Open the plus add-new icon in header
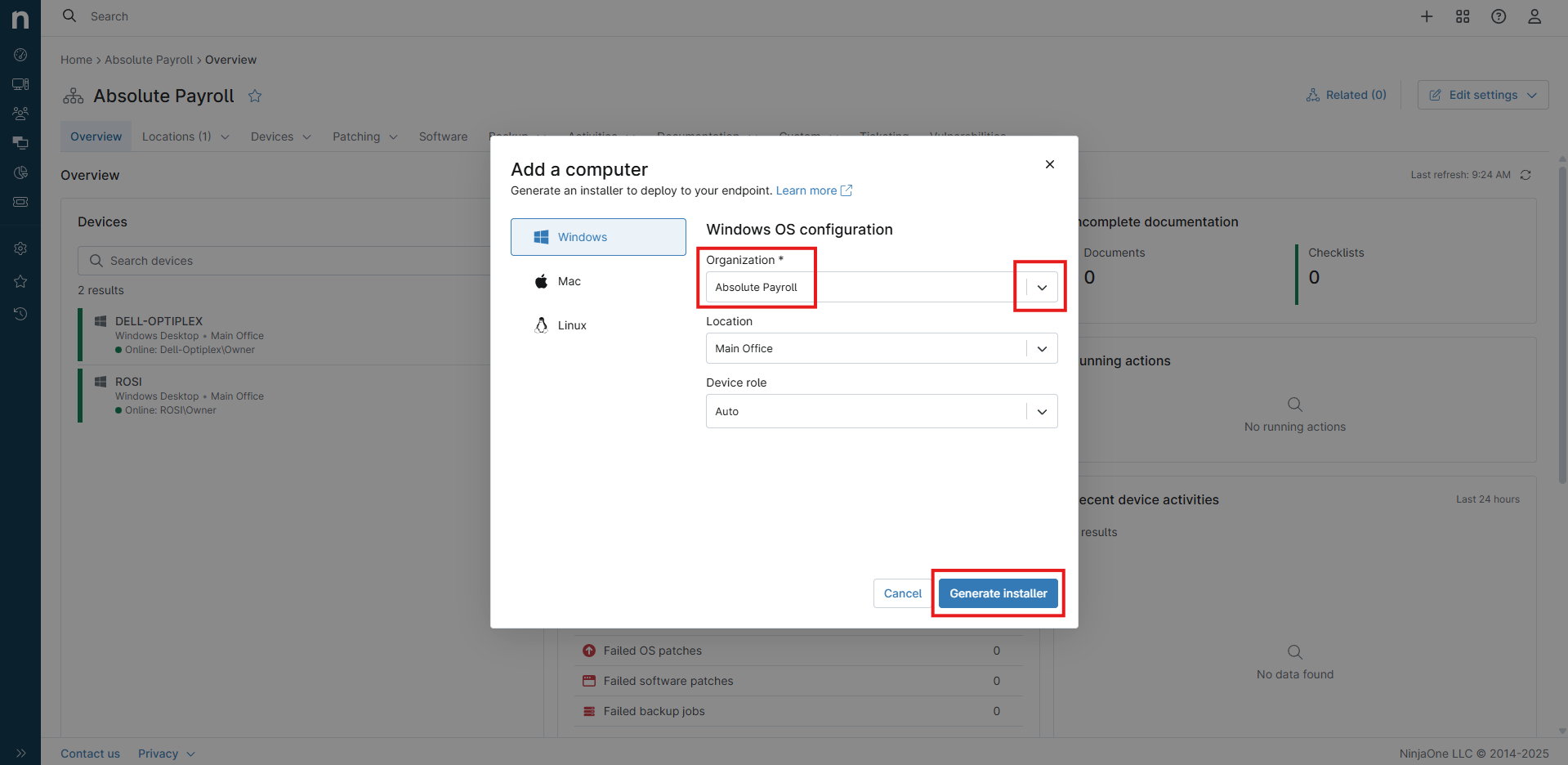Screen dimensions: 1568x765 click(1427, 16)
